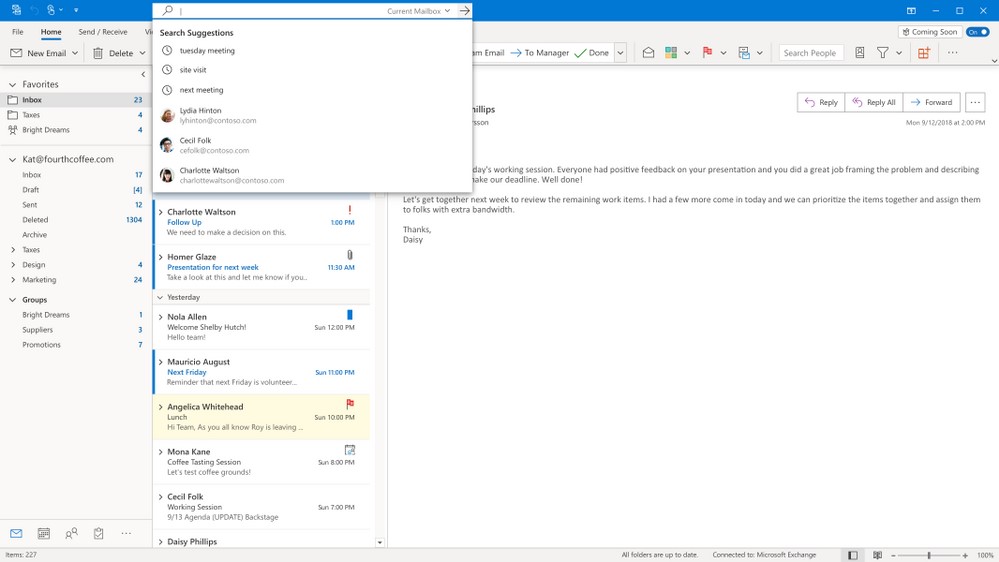Select the 'site visit' search suggestion
This screenshot has width=999, height=562.
pyautogui.click(x=312, y=70)
